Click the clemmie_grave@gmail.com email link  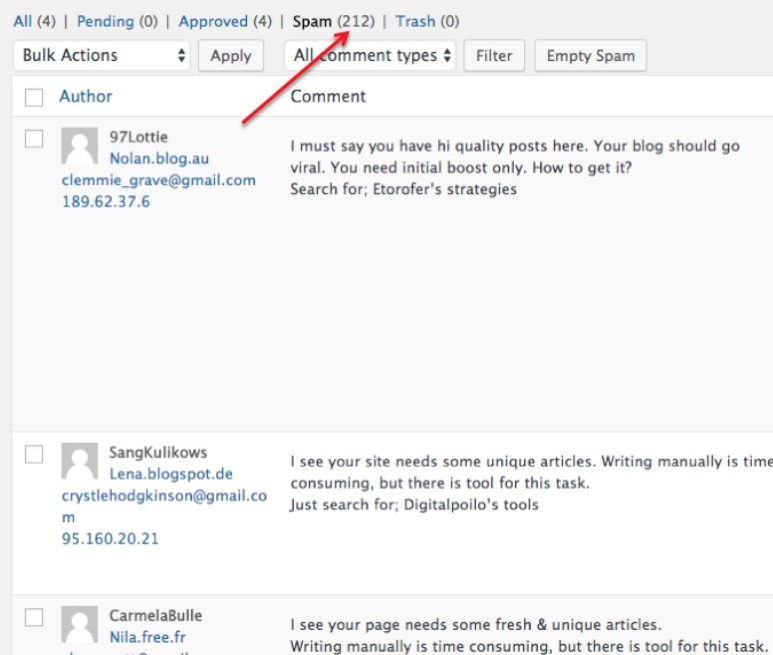coord(159,180)
